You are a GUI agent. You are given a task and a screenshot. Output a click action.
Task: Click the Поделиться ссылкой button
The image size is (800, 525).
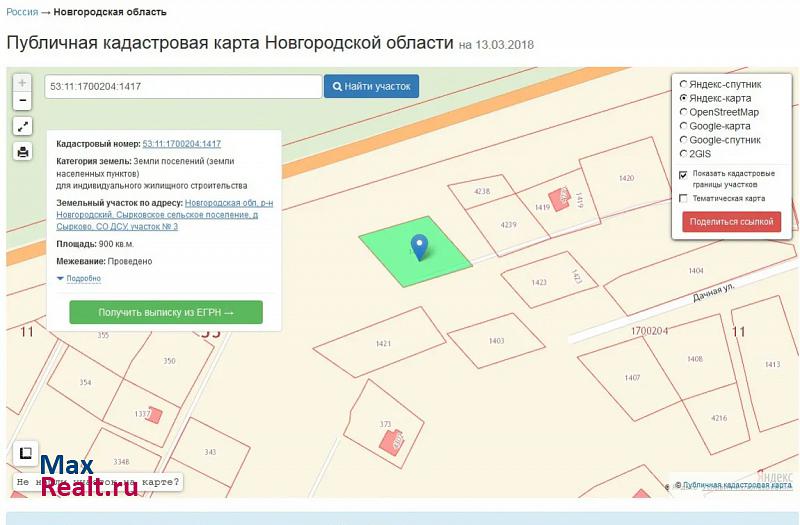[732, 222]
